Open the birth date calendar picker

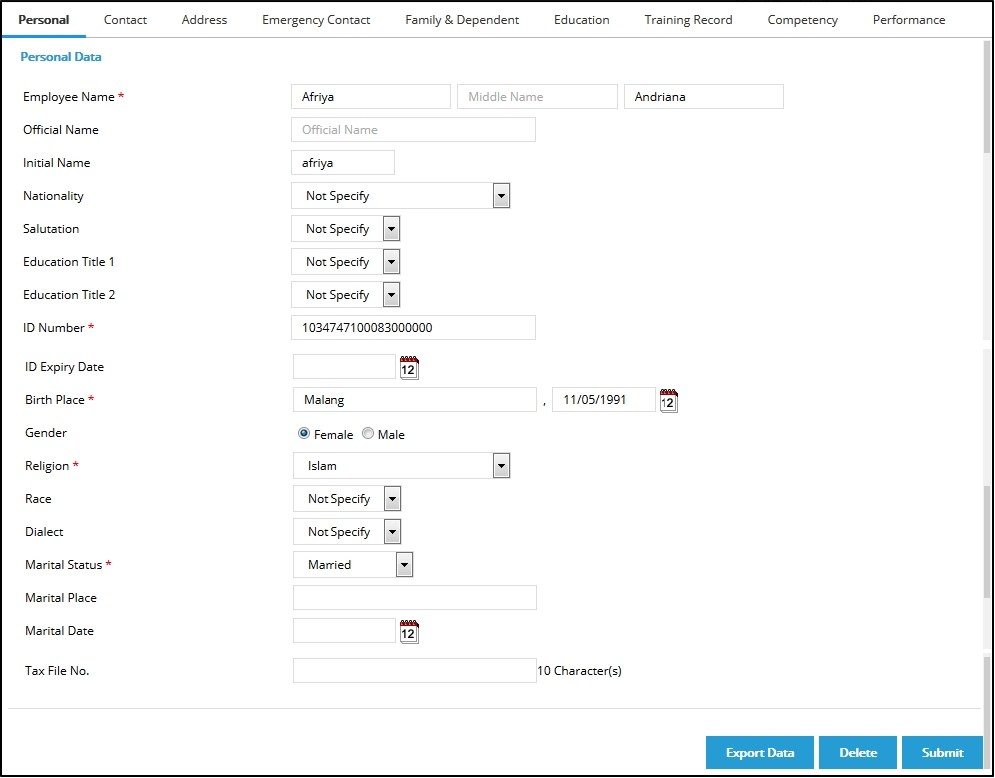669,400
